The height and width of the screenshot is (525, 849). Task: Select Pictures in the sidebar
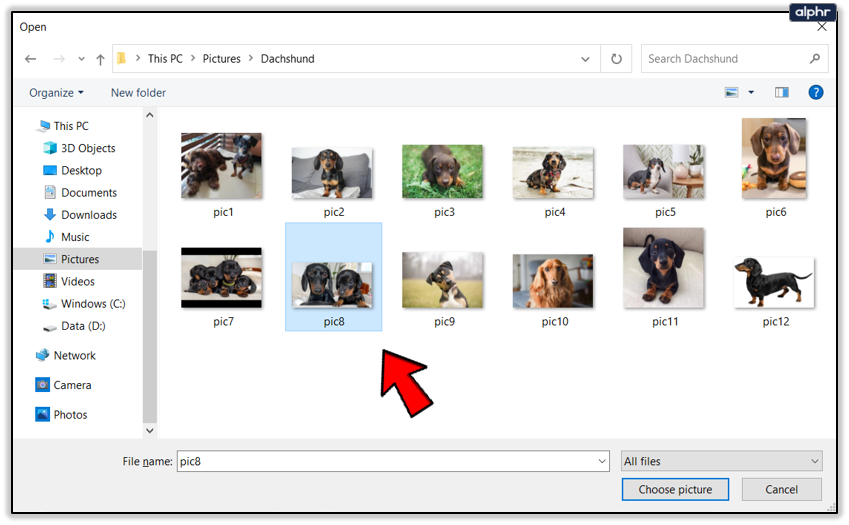(x=78, y=259)
